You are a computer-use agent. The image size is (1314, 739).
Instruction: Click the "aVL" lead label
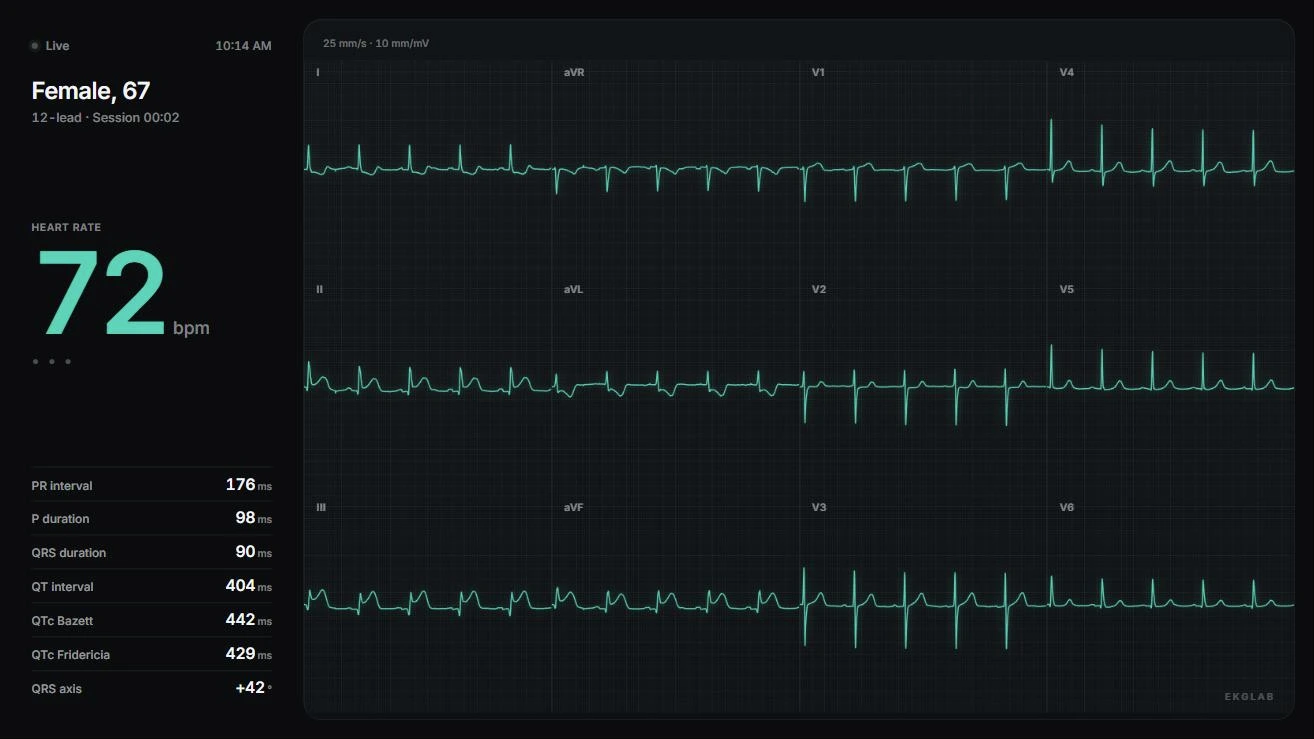click(573, 290)
